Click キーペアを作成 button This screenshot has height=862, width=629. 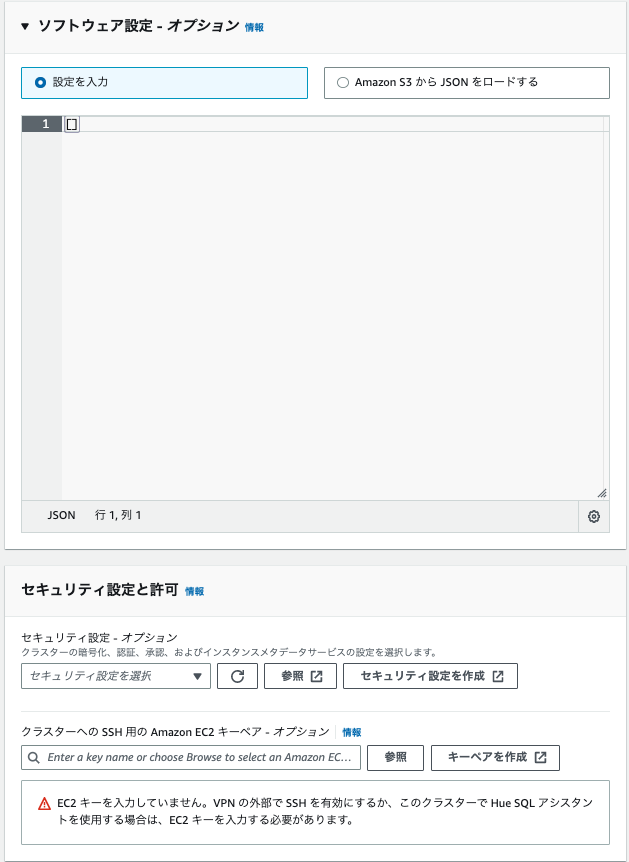point(495,758)
